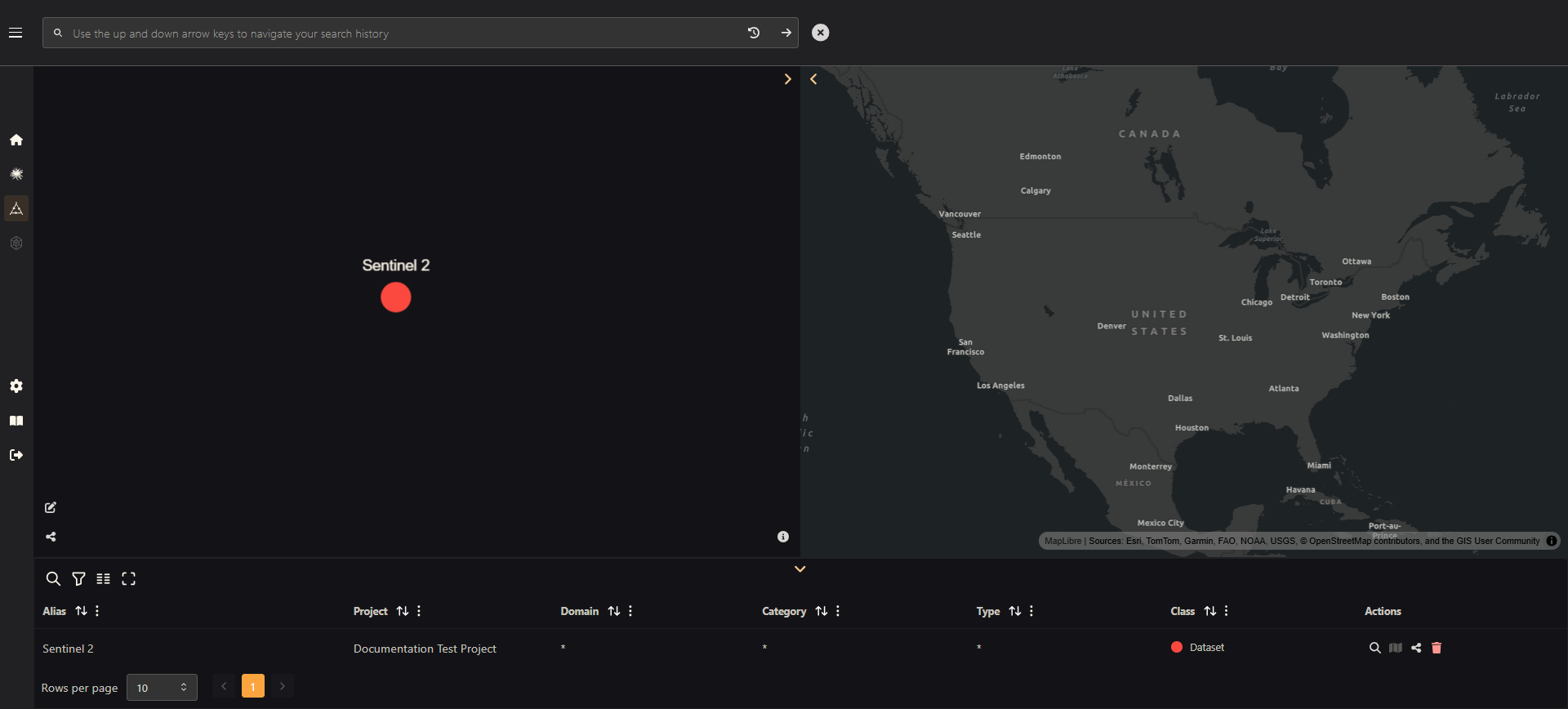The width and height of the screenshot is (1568, 709).
Task: Open the hexagon module sidebar icon
Action: pos(16,243)
